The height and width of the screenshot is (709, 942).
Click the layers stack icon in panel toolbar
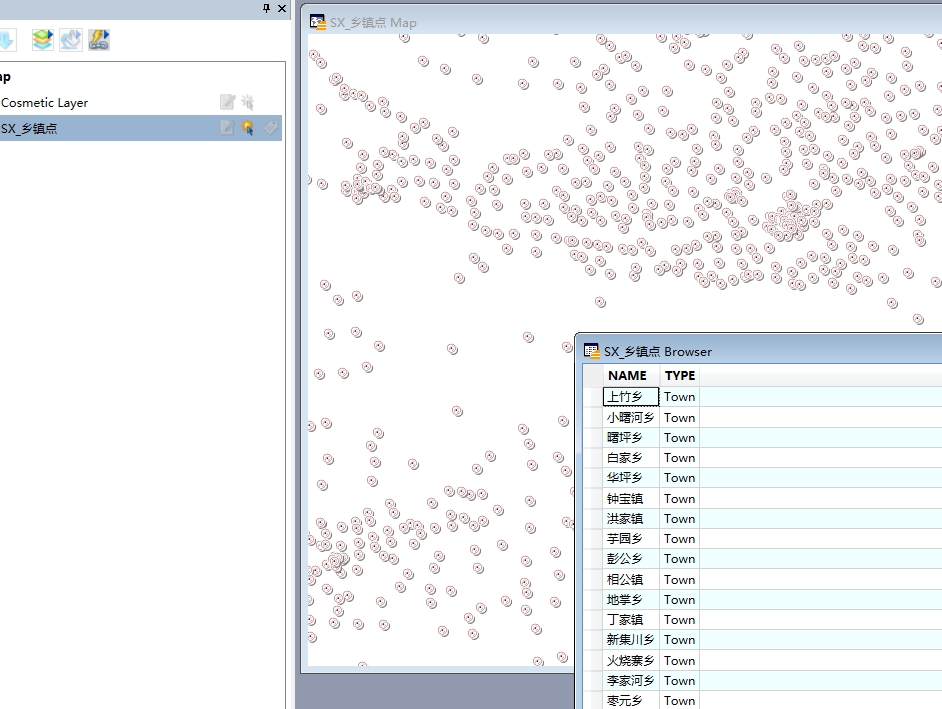(42, 40)
